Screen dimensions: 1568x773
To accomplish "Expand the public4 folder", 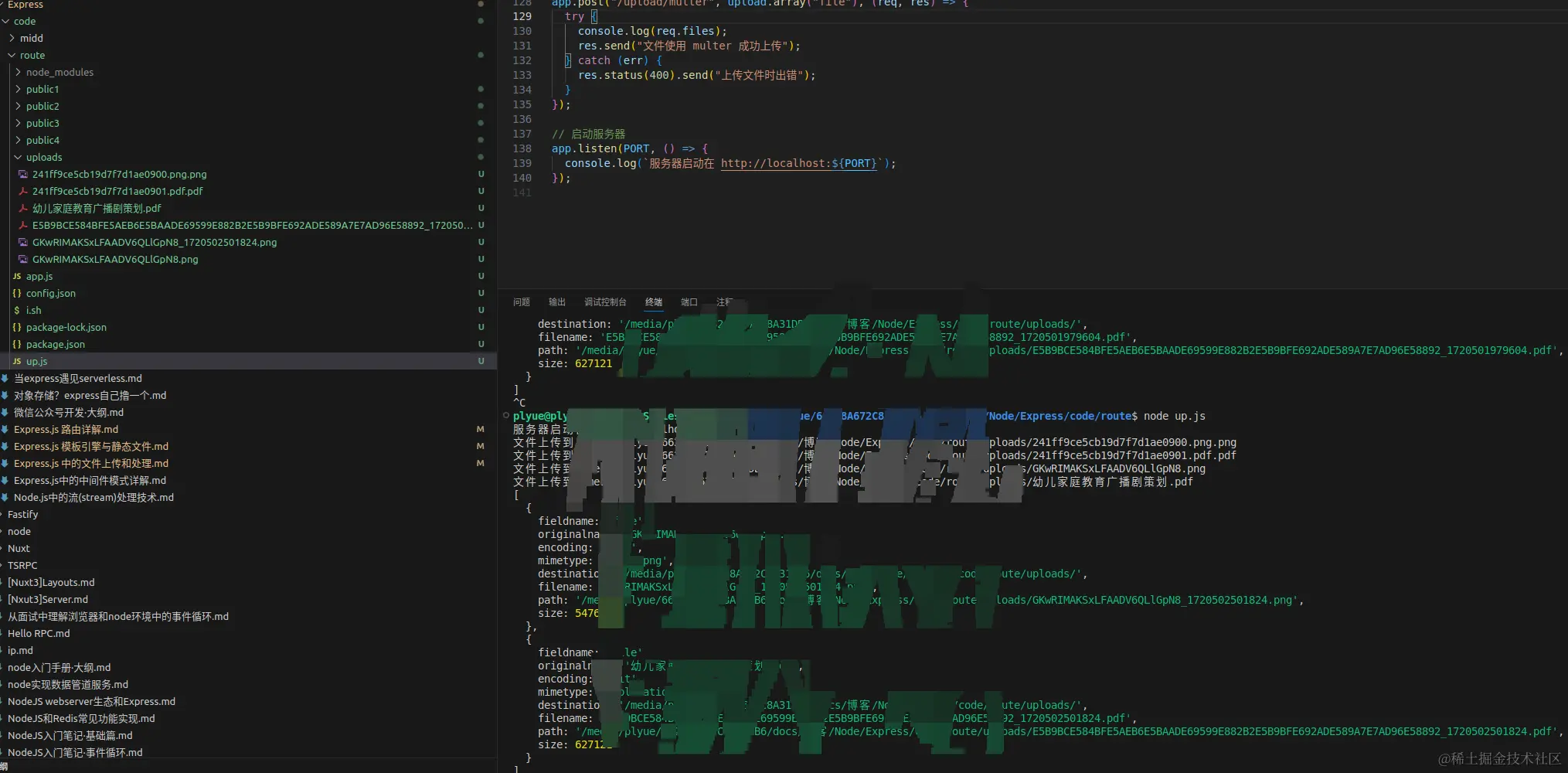I will pyautogui.click(x=18, y=141).
